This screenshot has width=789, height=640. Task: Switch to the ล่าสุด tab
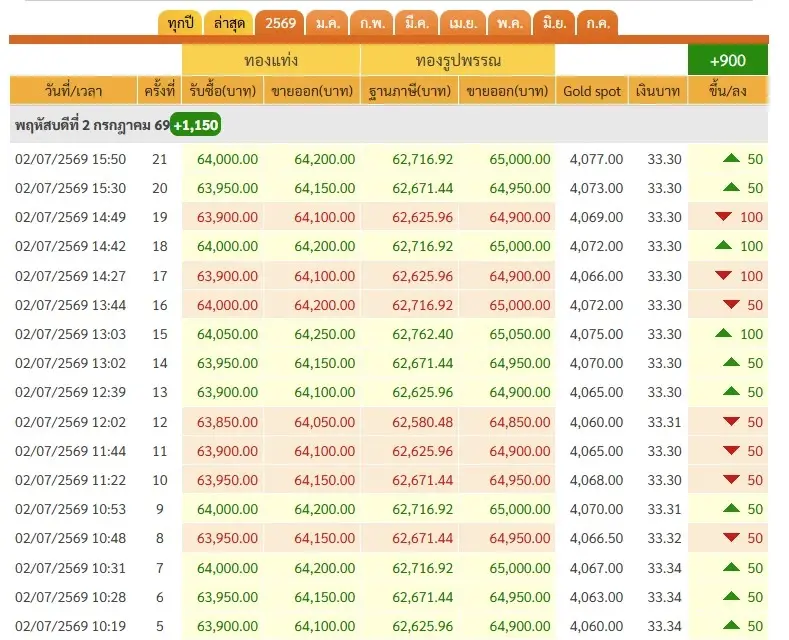[229, 24]
